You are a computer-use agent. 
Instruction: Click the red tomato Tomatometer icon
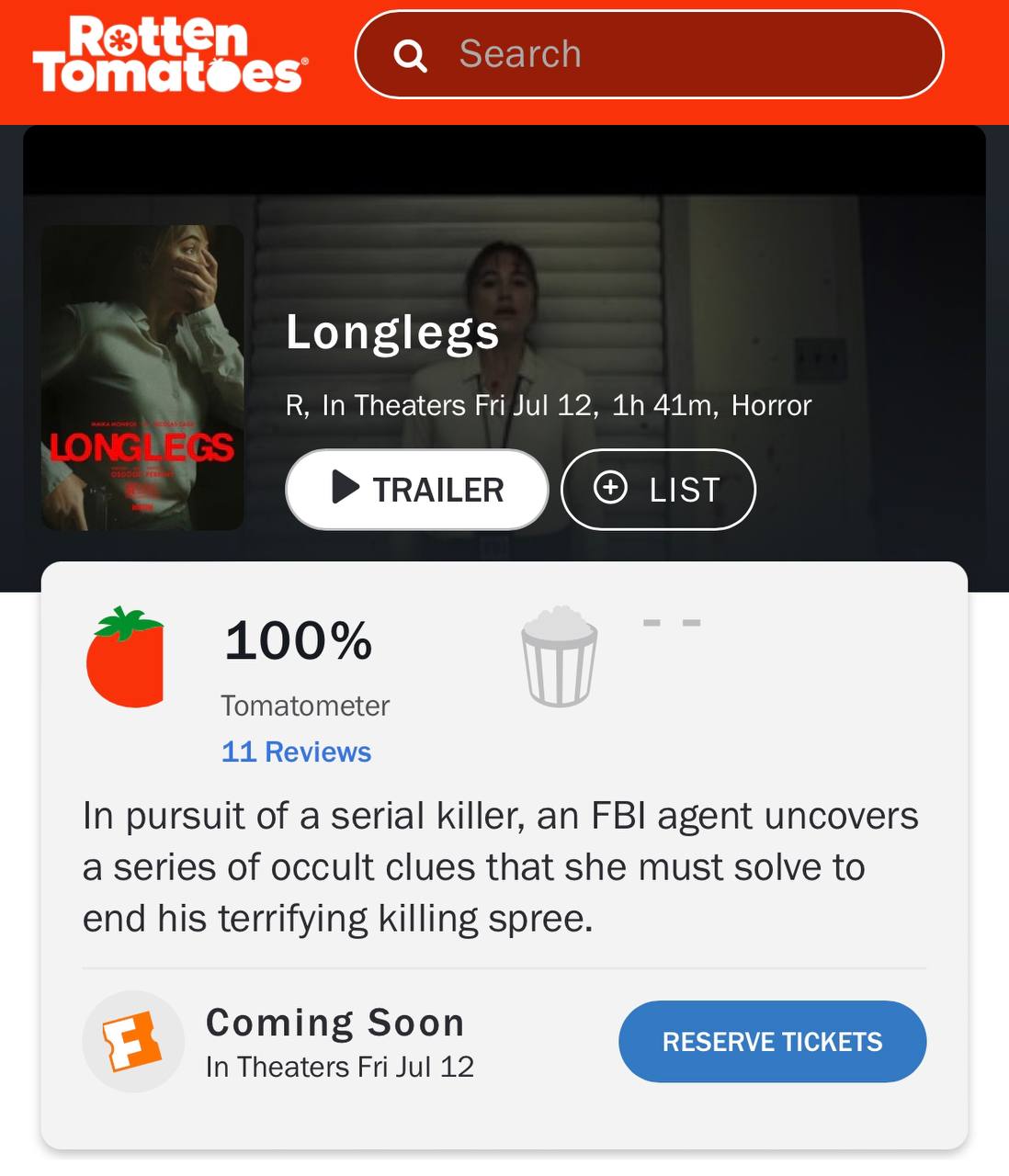[x=126, y=658]
